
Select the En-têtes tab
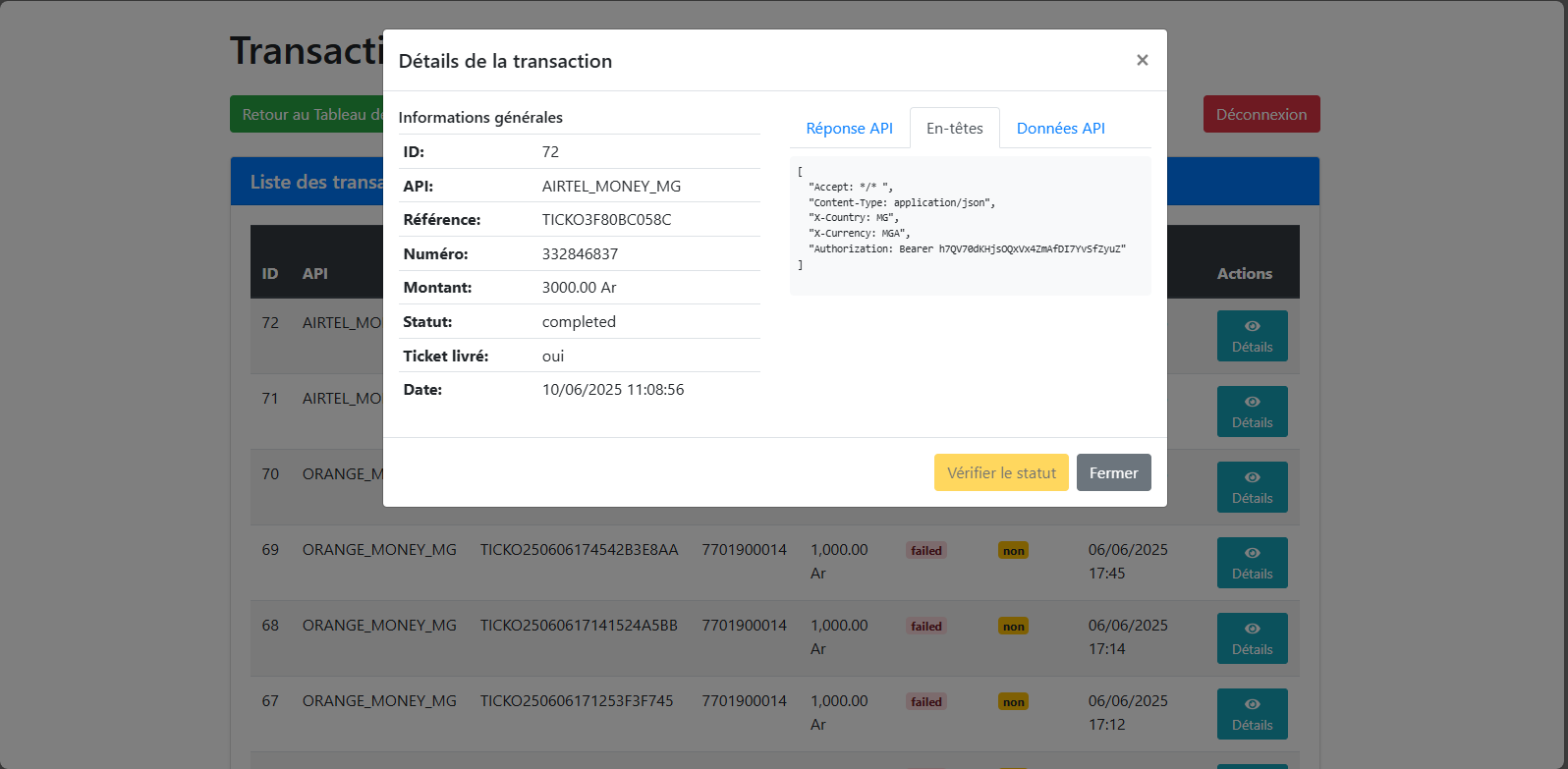[954, 129]
